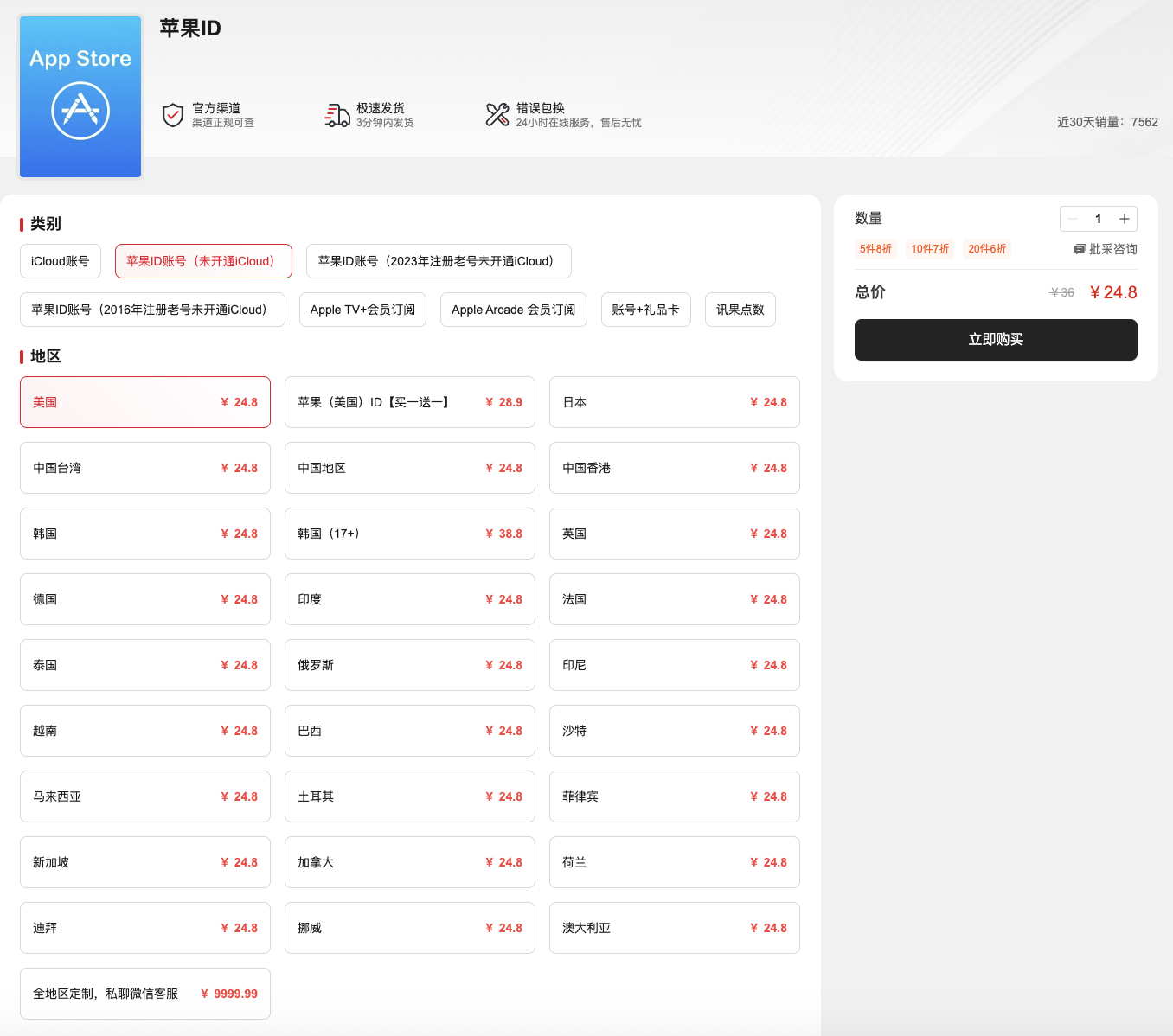Increase quantity with the plus button
This screenshot has height=1036, width=1173.
coord(1124,219)
